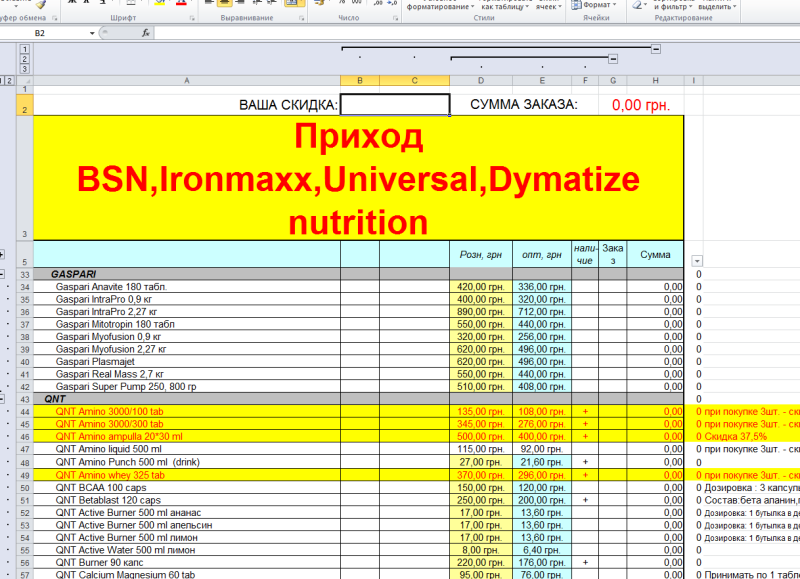Image resolution: width=800 pixels, height=579 pixels.
Task: Select row 33 header
Action: (x=25, y=274)
